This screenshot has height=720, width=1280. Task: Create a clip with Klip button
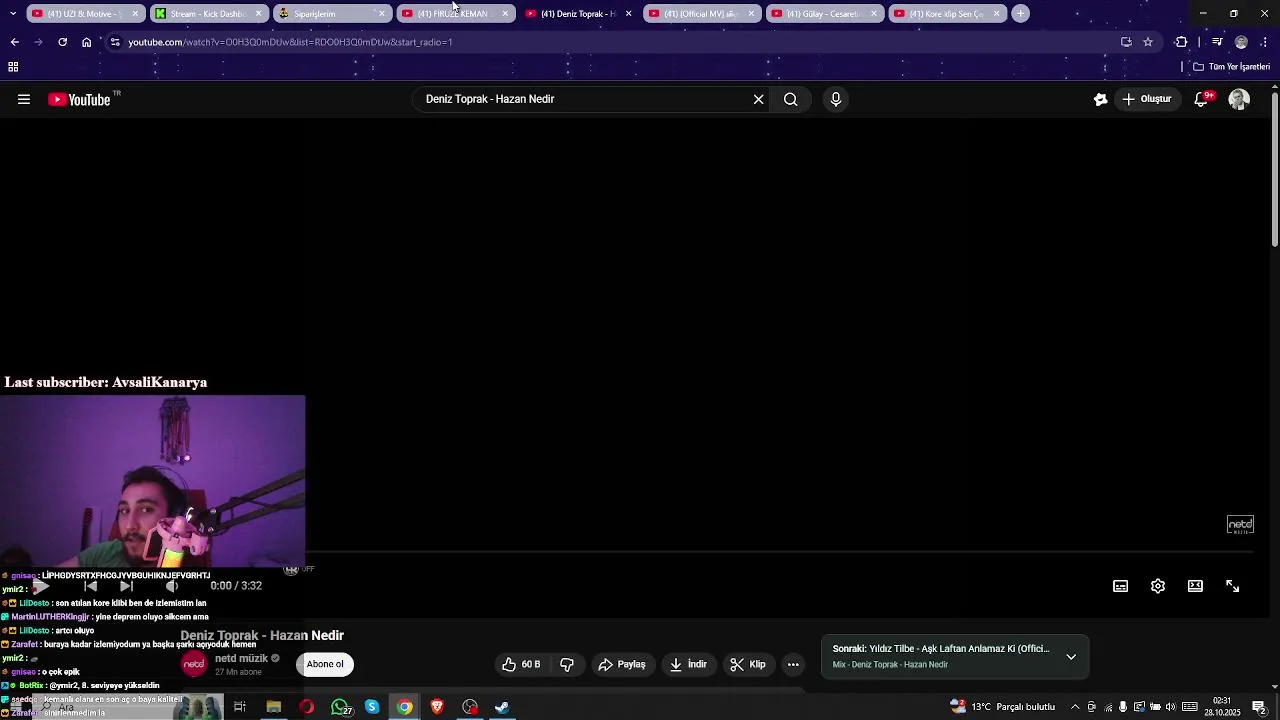748,664
